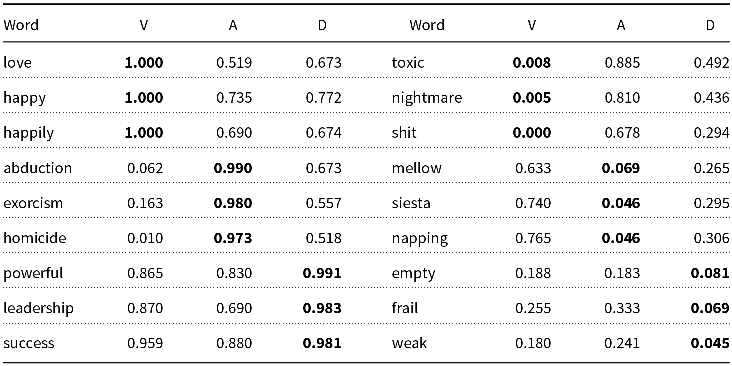Click the bold 0.973 homicide arousal value
Screen dimensions: 732x366
click(x=233, y=238)
